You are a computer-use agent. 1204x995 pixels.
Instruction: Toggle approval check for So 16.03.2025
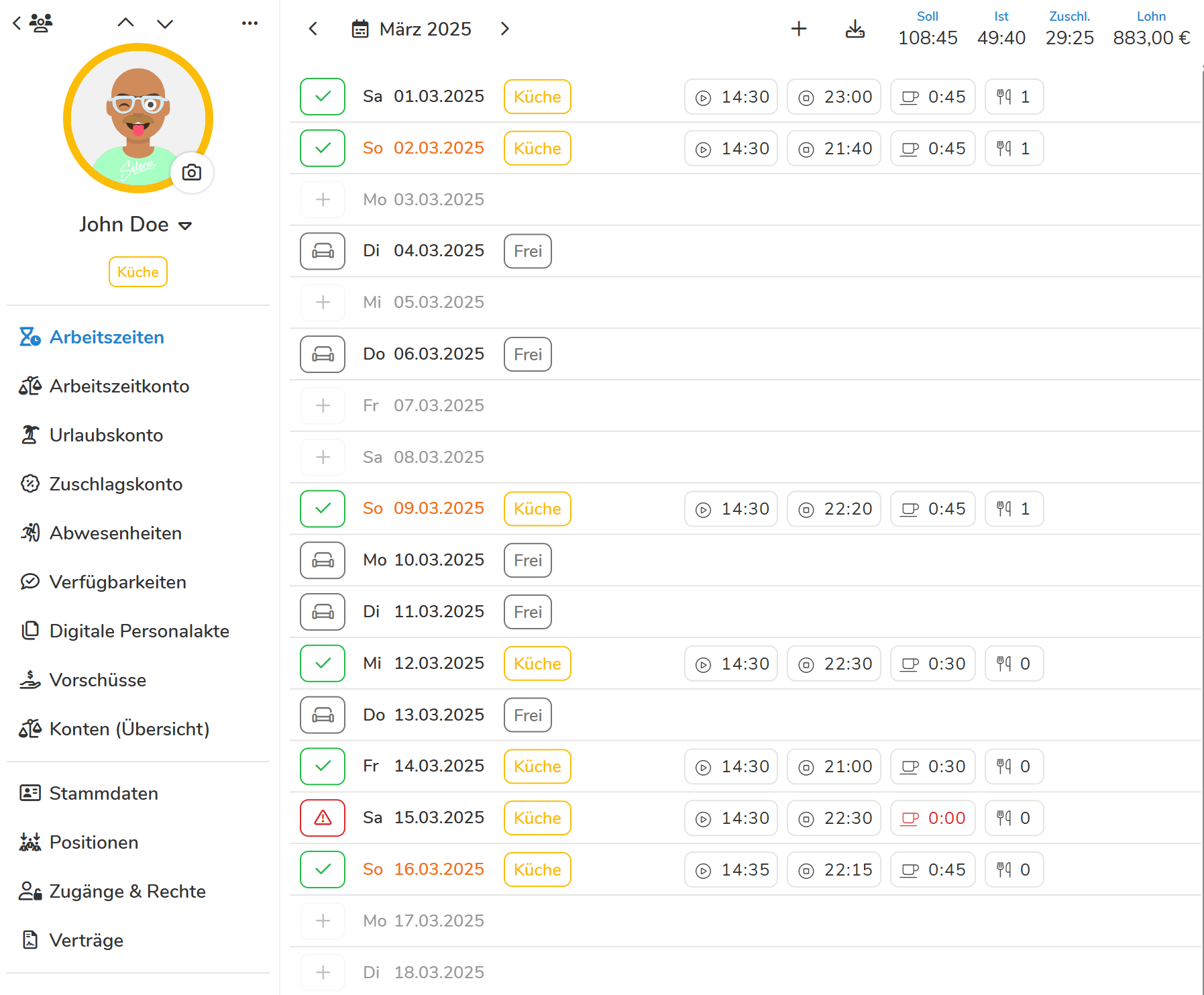point(323,870)
